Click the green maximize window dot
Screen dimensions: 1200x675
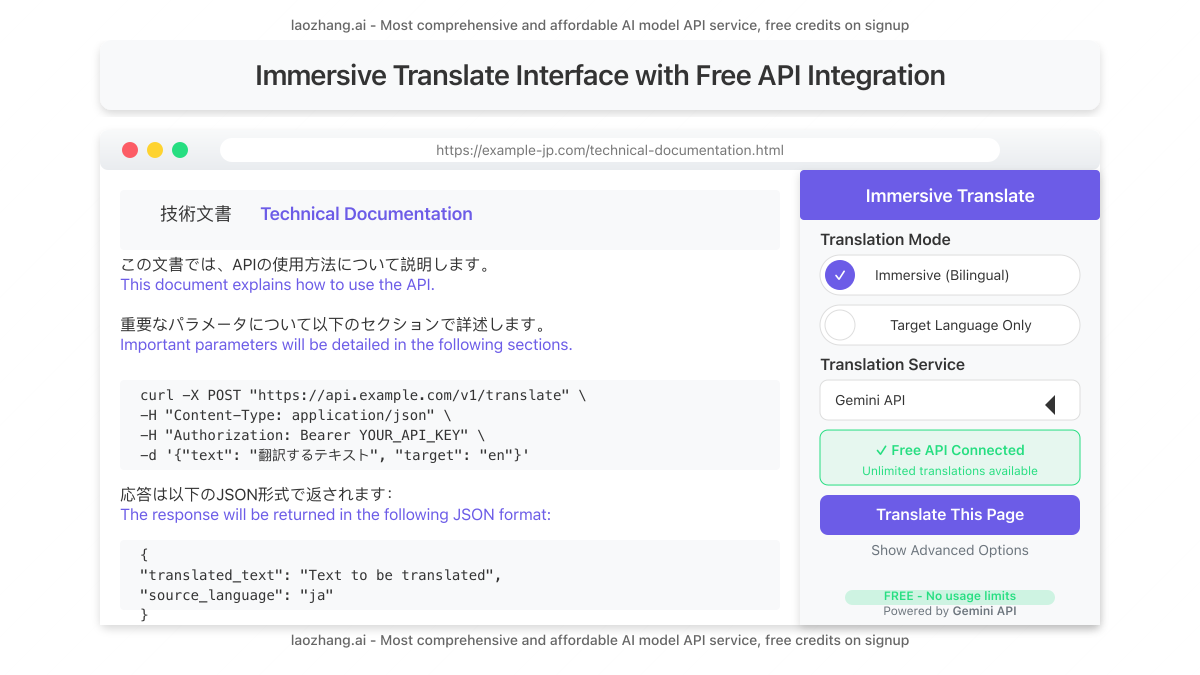180,150
